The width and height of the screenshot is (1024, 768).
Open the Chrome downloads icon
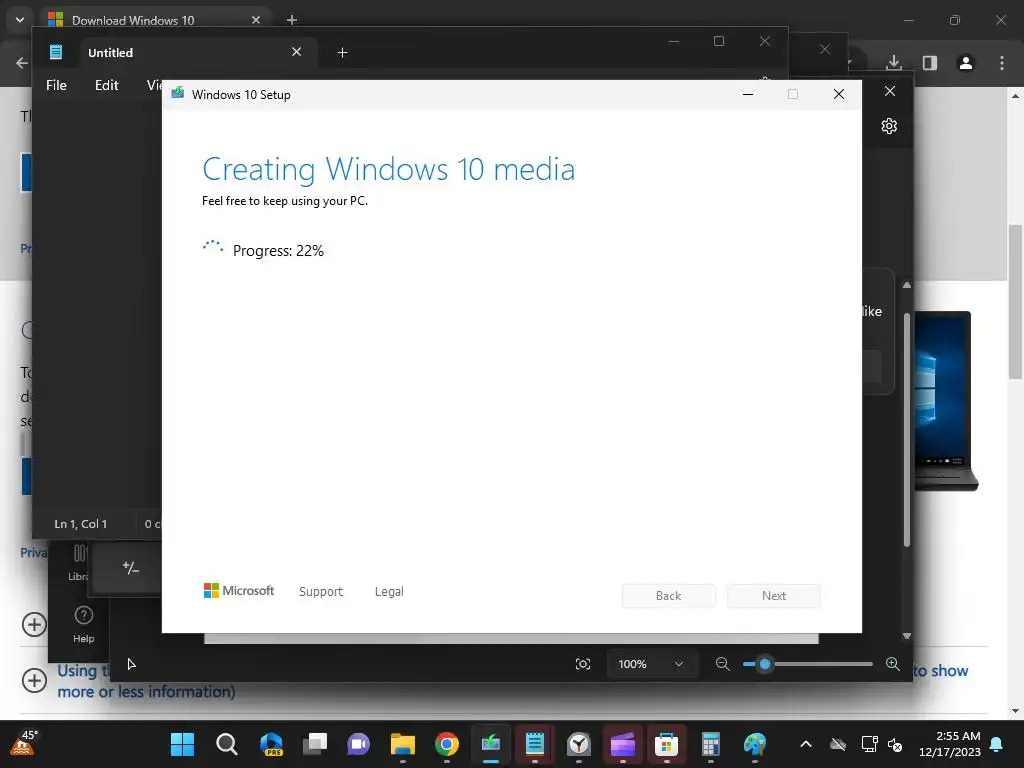(x=894, y=63)
